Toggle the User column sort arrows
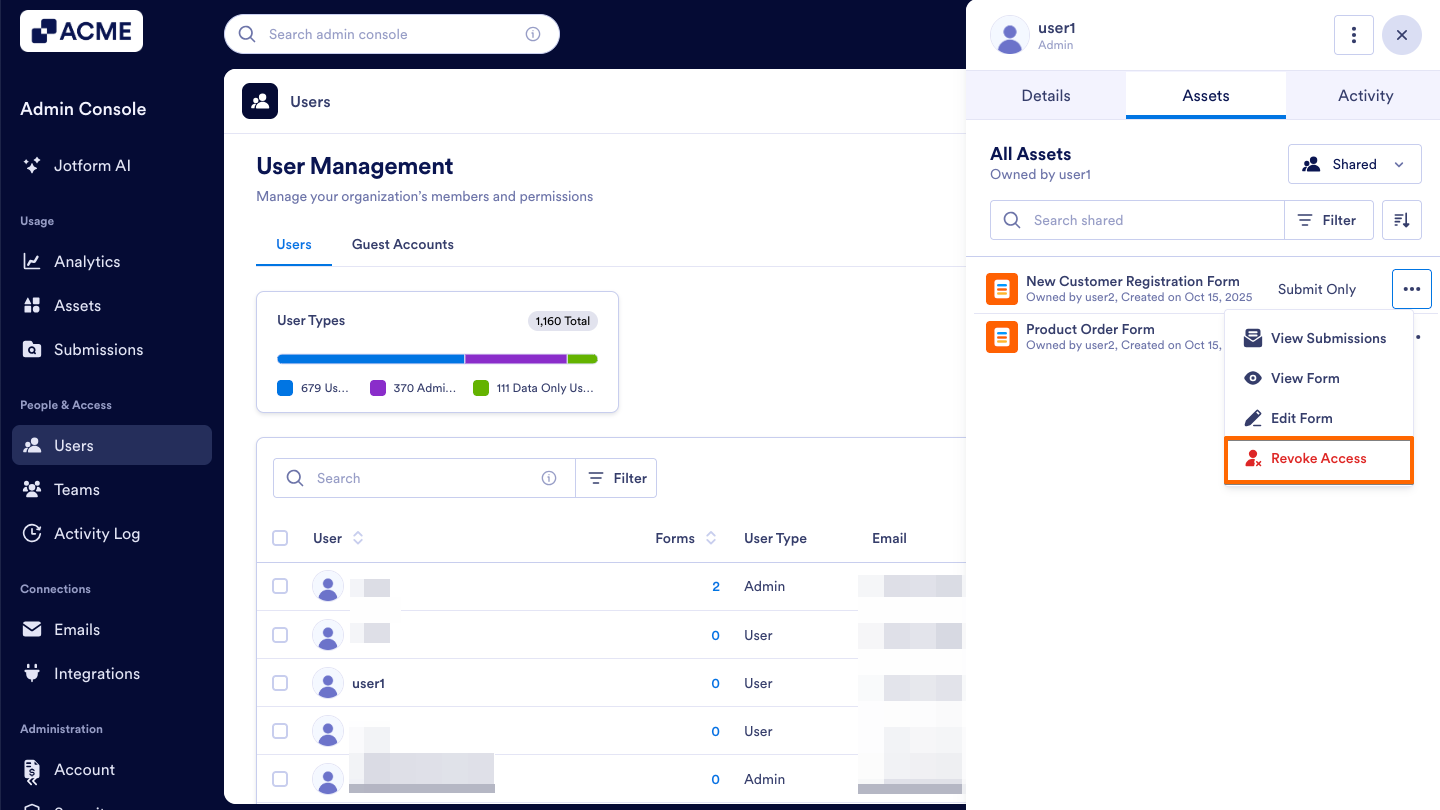 click(360, 538)
